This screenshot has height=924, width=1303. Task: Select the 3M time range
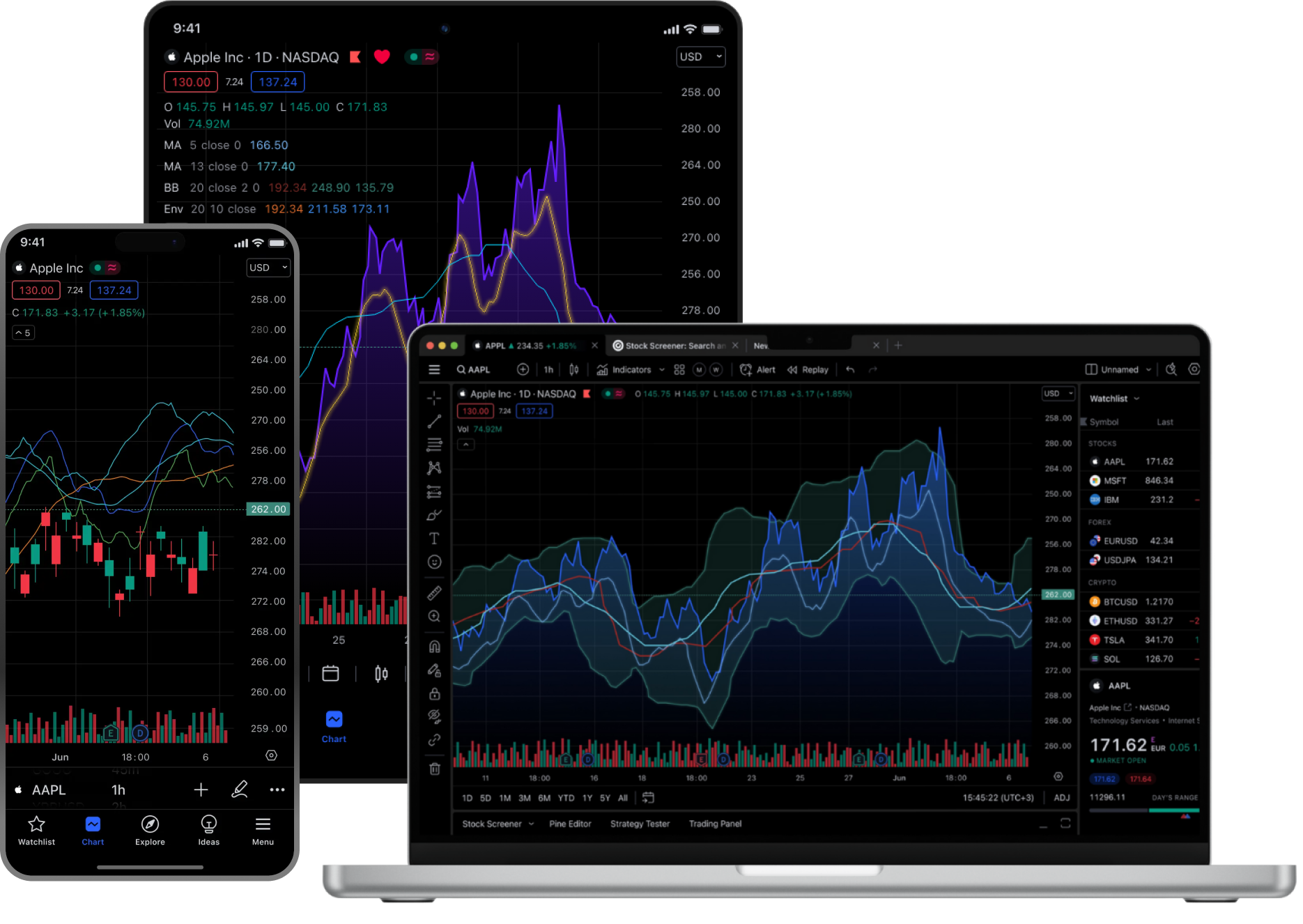tap(524, 798)
